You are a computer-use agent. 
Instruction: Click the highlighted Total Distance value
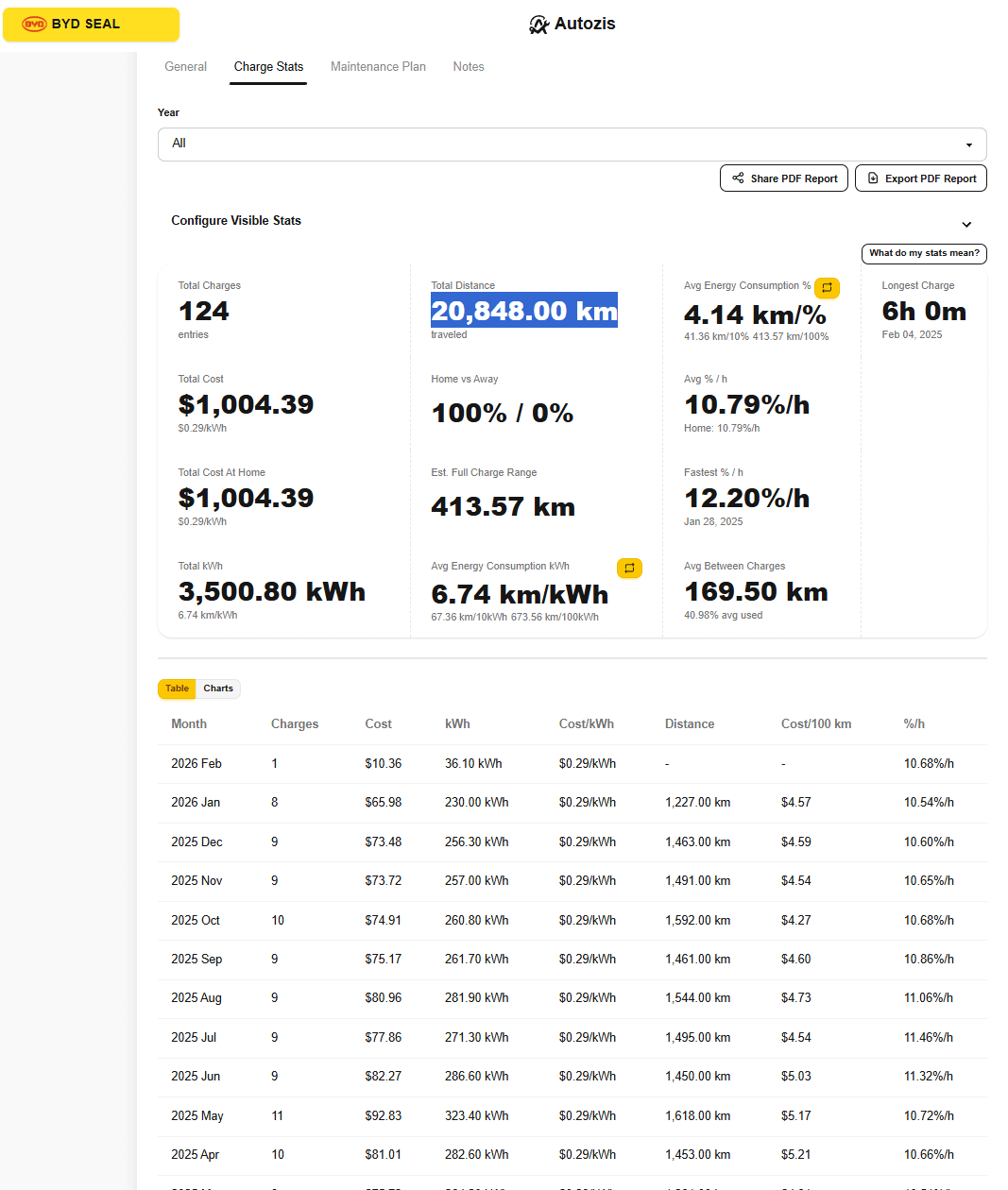pyautogui.click(x=523, y=311)
